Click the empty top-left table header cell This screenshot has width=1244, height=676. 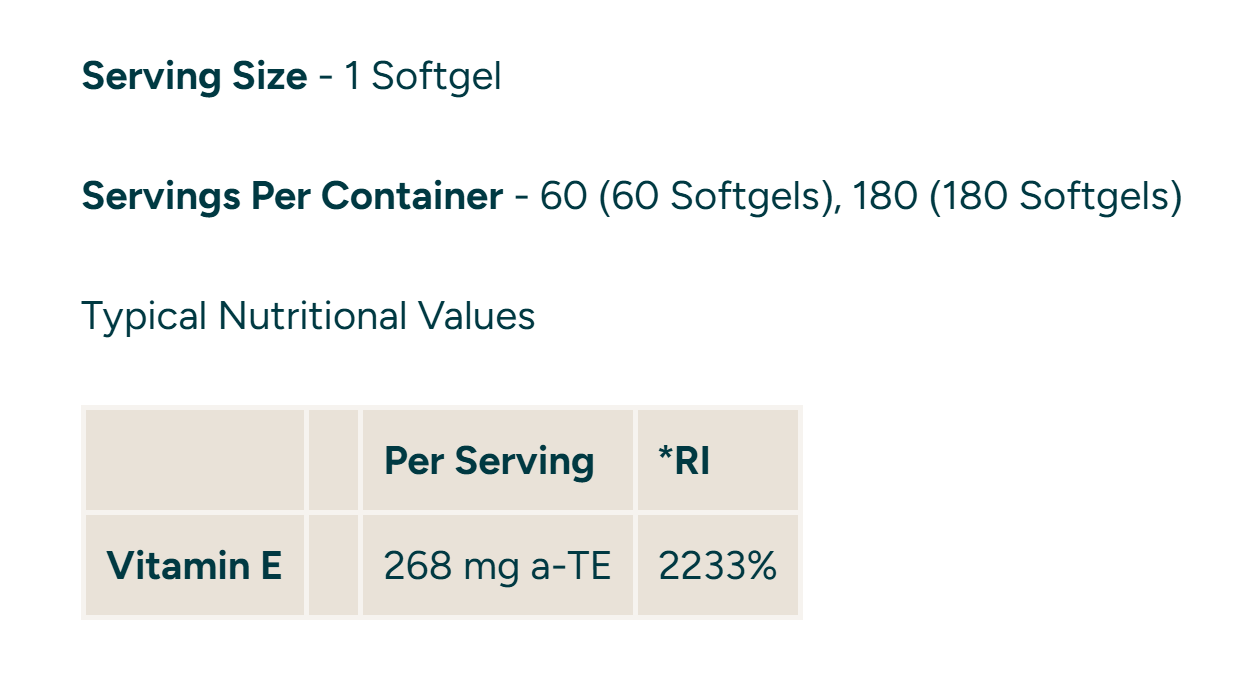coord(195,460)
